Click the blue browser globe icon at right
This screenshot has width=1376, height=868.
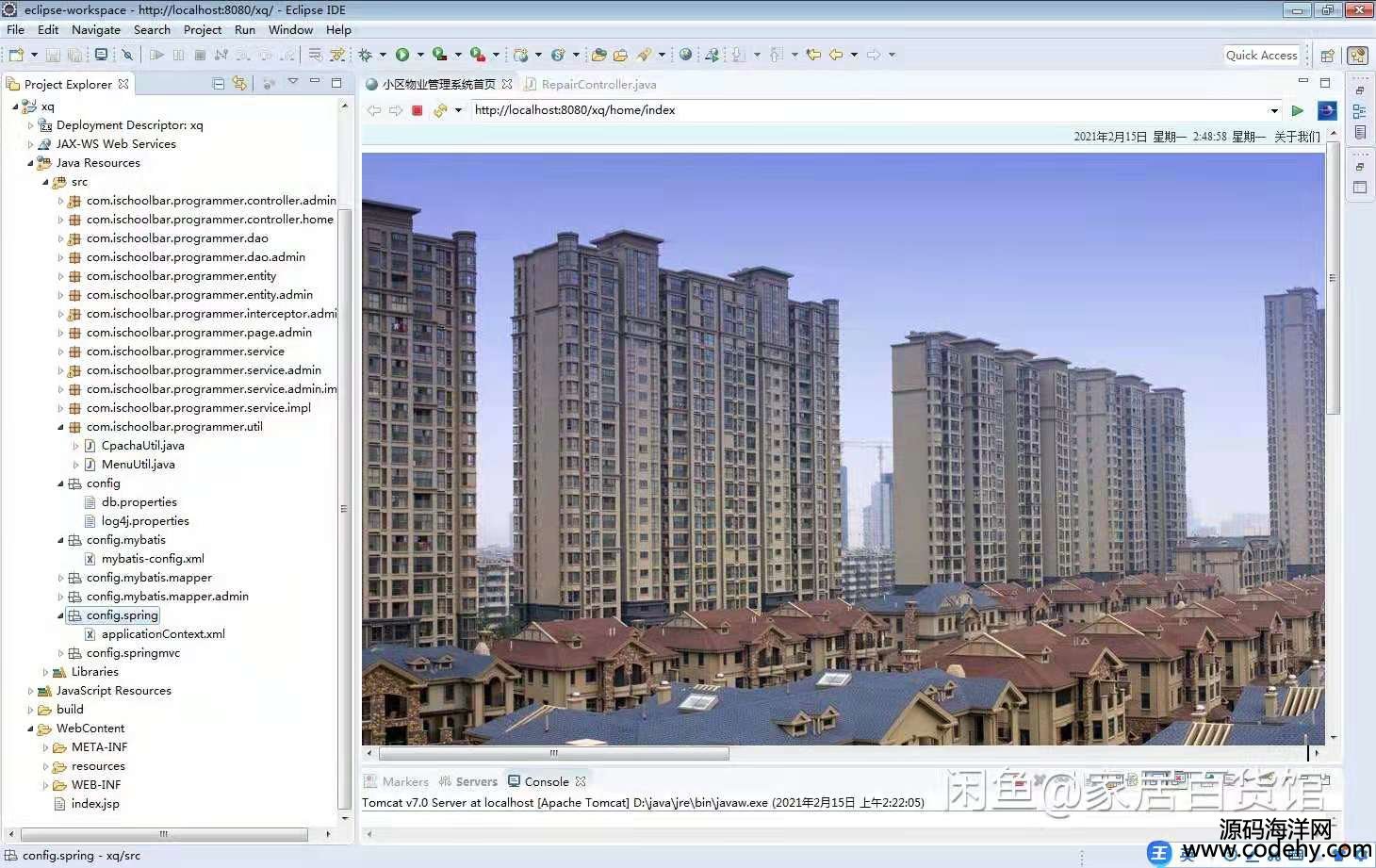(x=1327, y=110)
